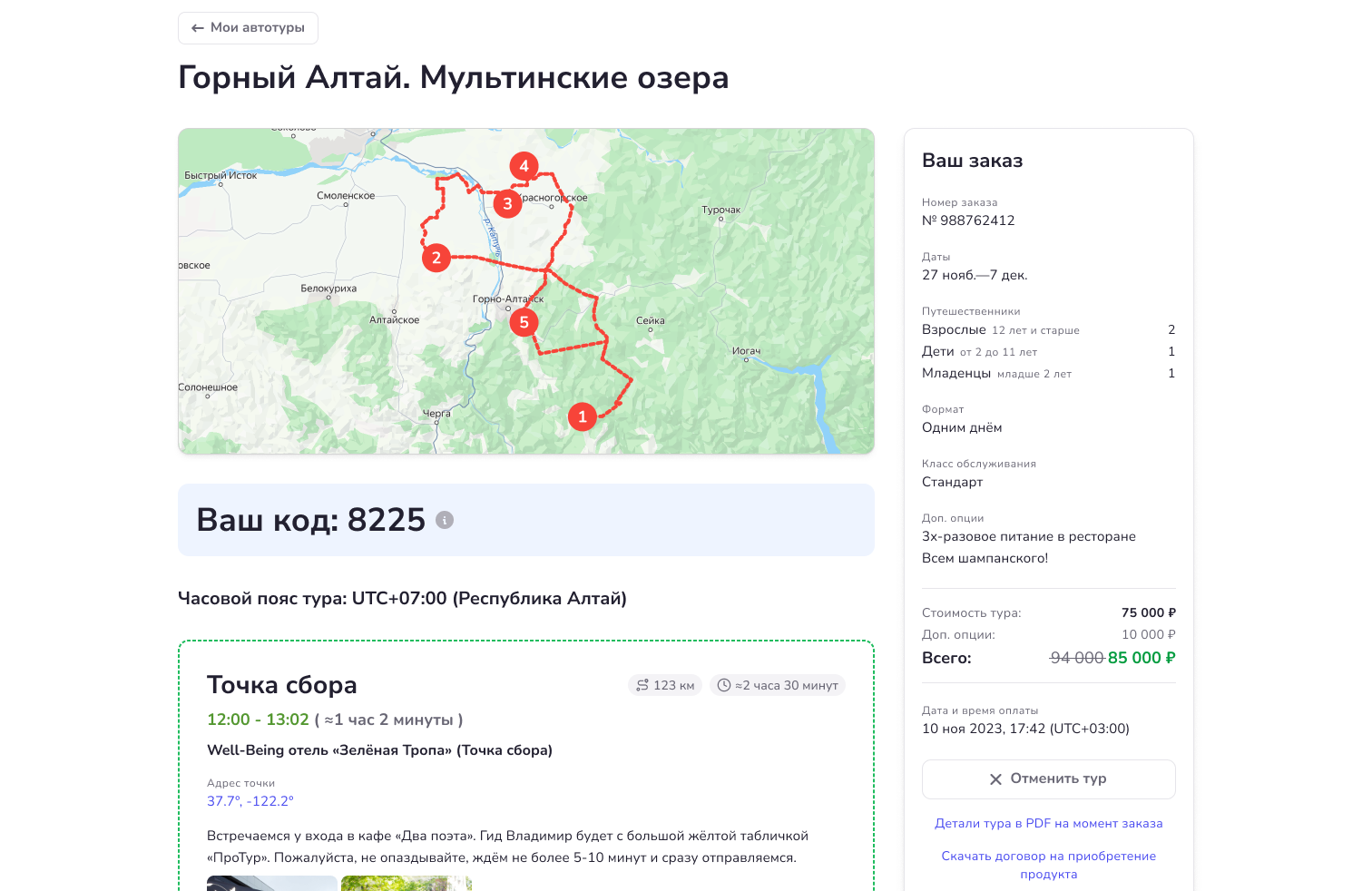Click map marker number 5
1372x891 pixels.
524,322
